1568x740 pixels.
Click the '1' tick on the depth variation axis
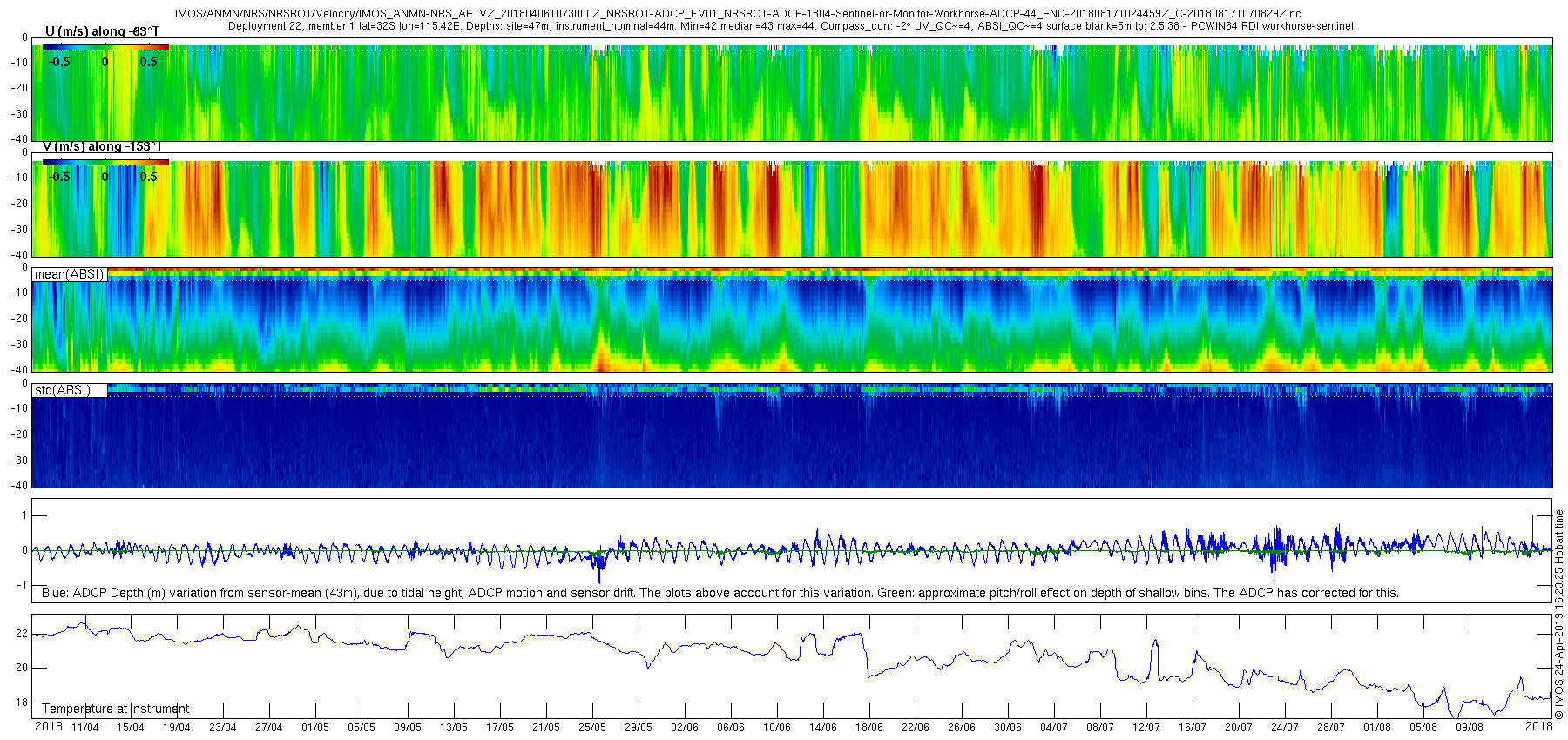[x=24, y=516]
